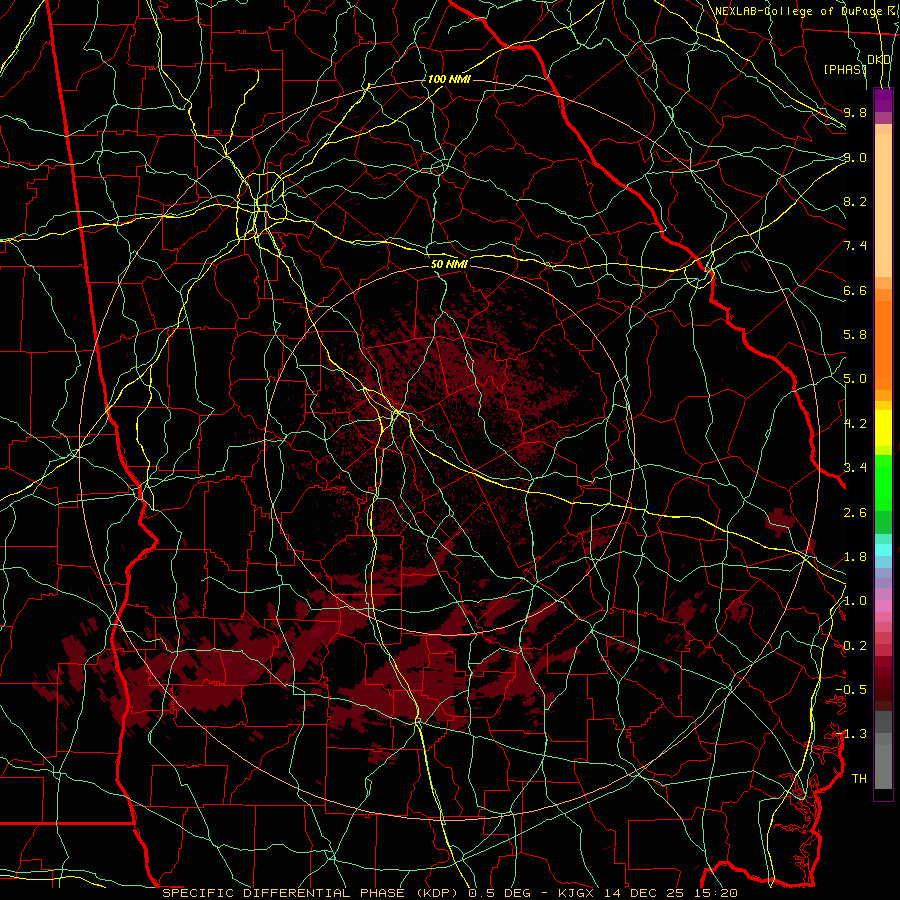Pick the large peach segment of color bar
This screenshot has height=900, width=900.
pyautogui.click(x=883, y=206)
